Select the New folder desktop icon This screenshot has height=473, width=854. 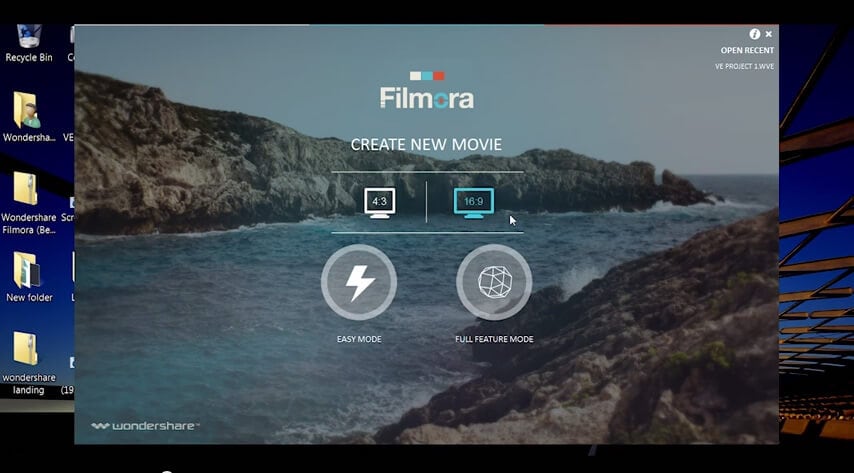pyautogui.click(x=29, y=277)
